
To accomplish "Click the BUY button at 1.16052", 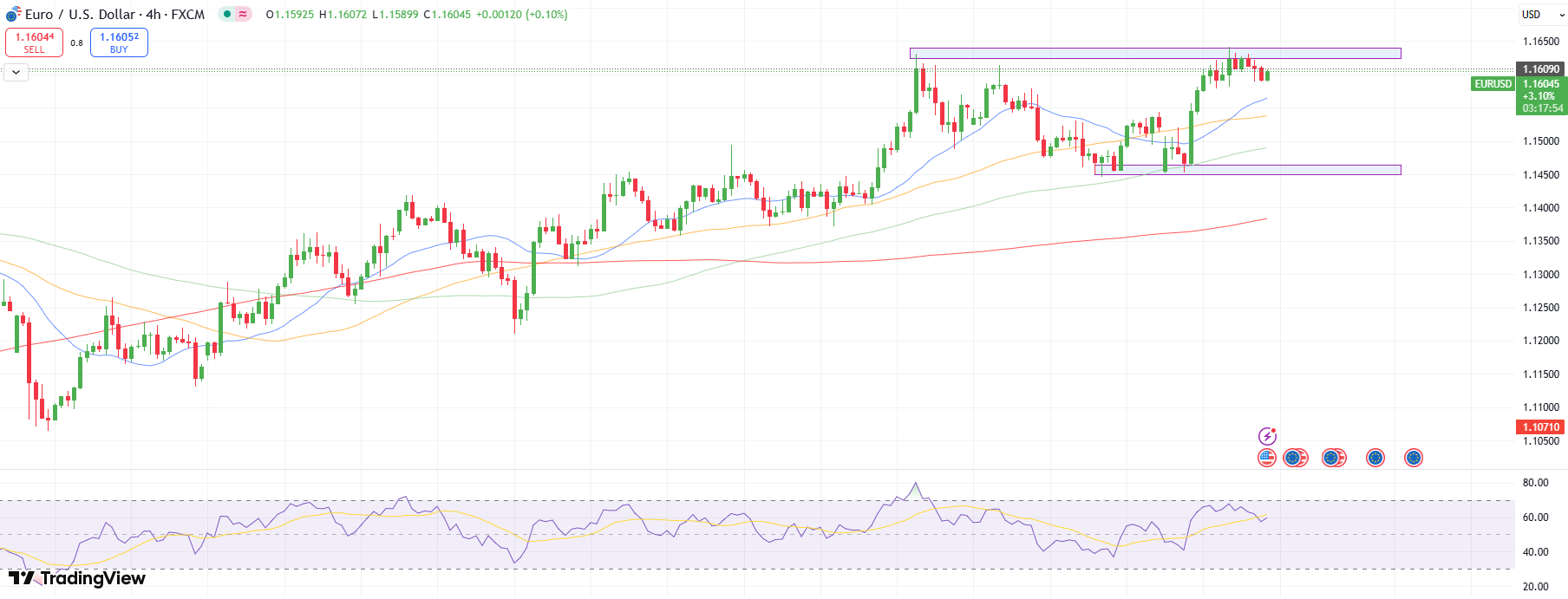I will click(119, 42).
